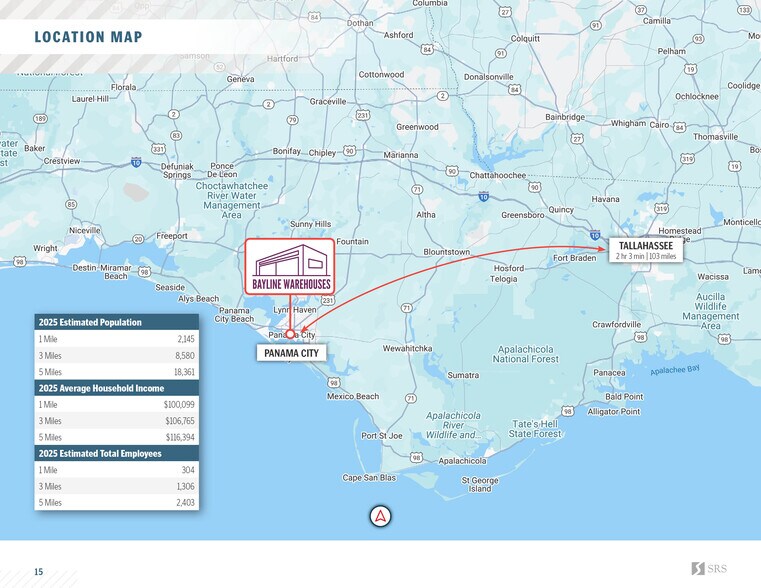This screenshot has width=761, height=588.
Task: Click the Marianna map label
Action: (x=401, y=155)
